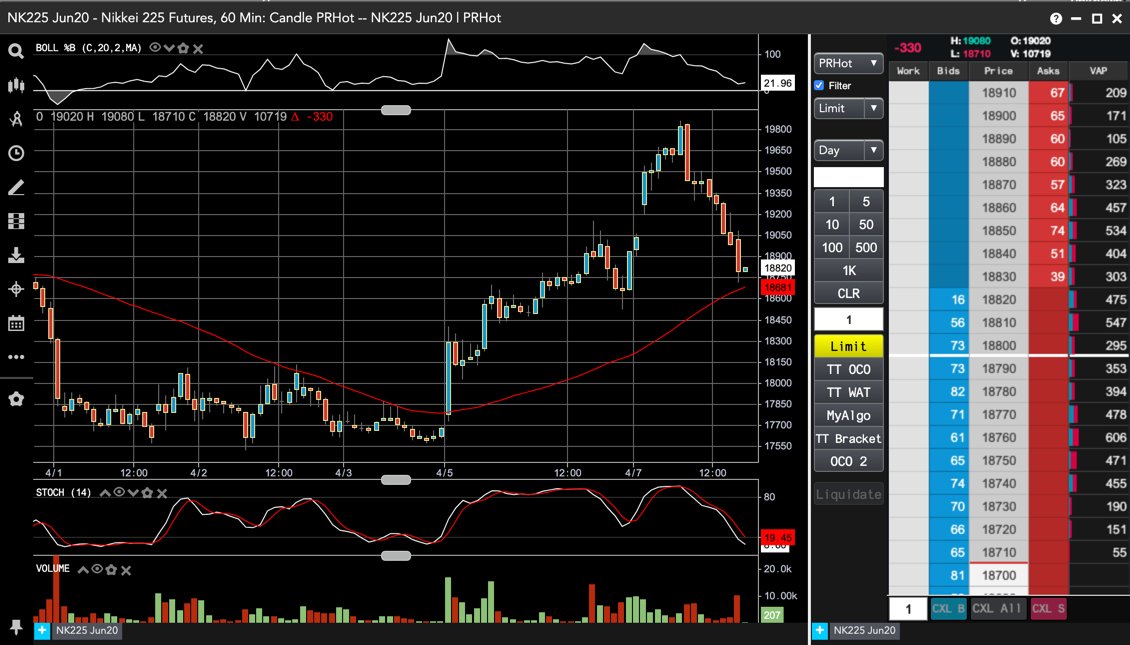Select the yellow Limit order button

tap(848, 347)
